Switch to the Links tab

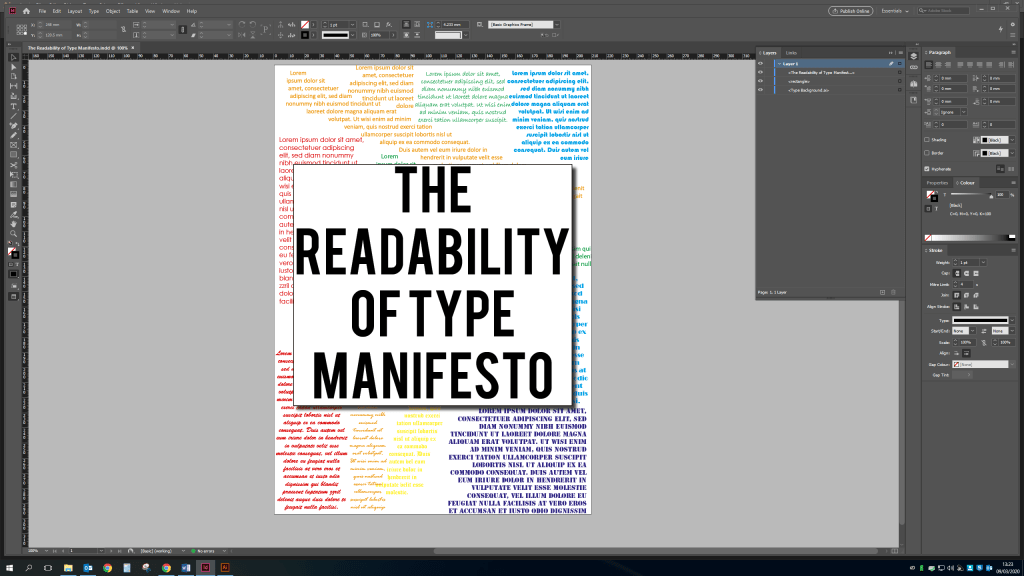(791, 52)
